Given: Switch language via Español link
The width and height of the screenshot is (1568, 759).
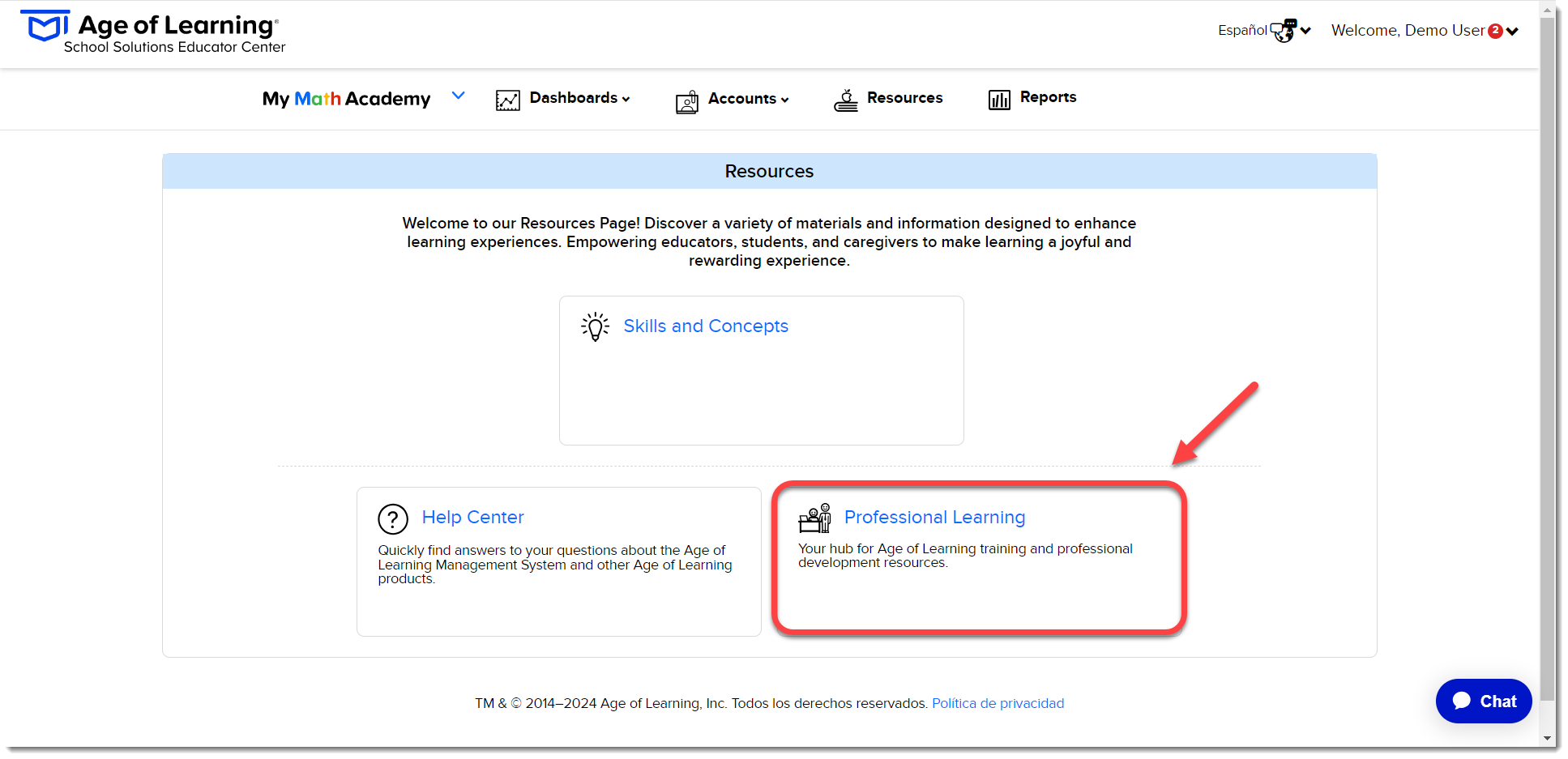Looking at the screenshot, I should coord(1242,30).
